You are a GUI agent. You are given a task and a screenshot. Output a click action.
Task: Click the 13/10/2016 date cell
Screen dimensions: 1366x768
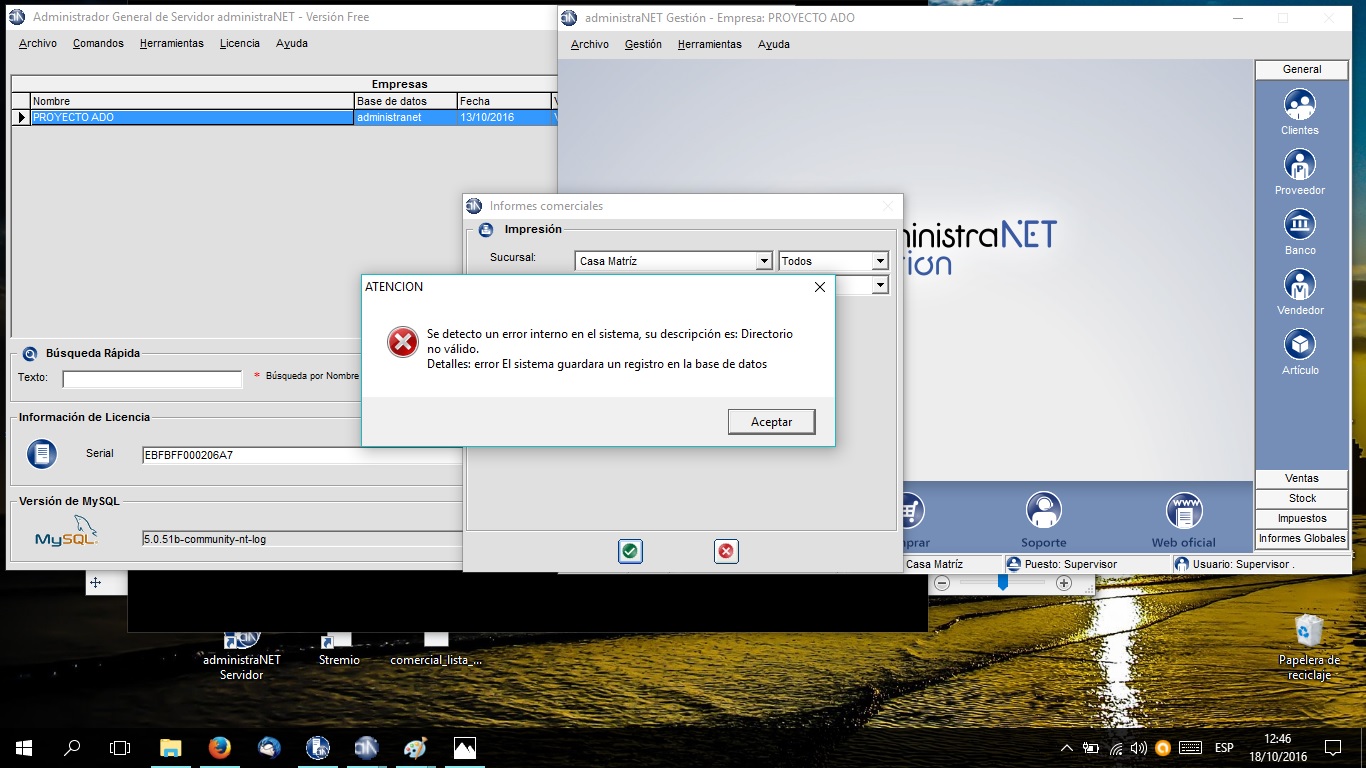point(504,117)
